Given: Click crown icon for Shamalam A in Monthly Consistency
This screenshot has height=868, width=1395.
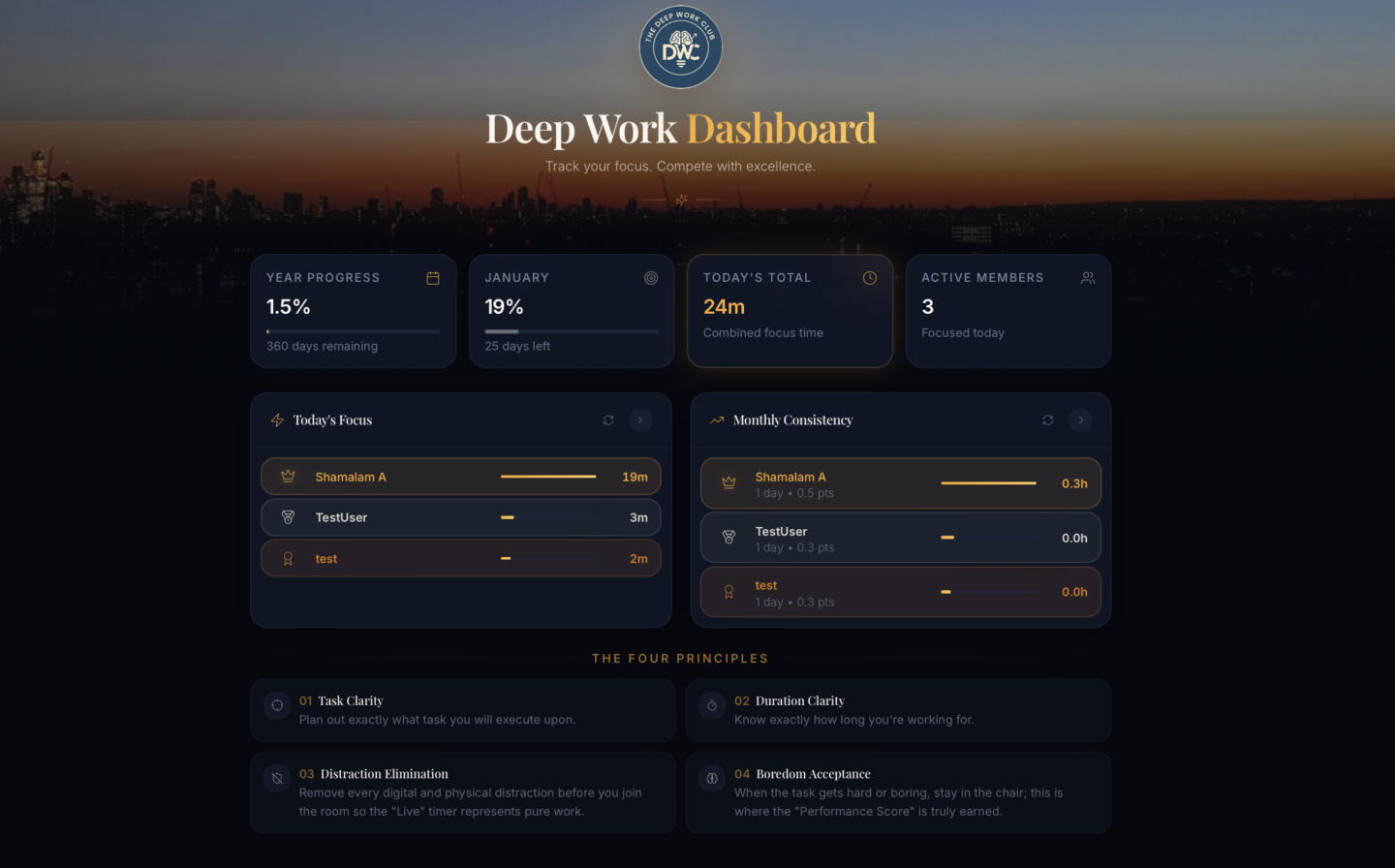Looking at the screenshot, I should [728, 483].
